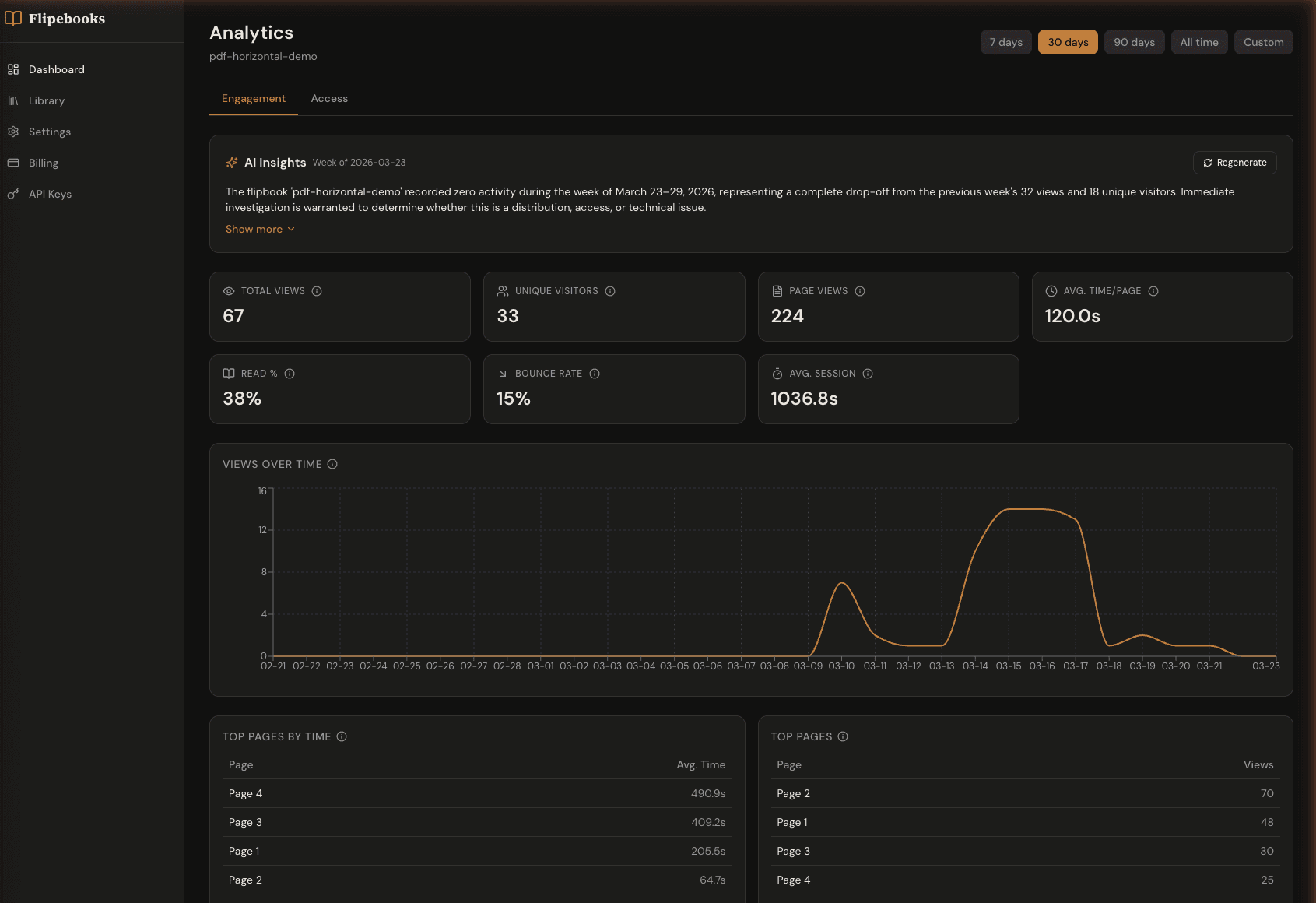Open the Library section in sidebar
1316x903 pixels.
click(x=47, y=100)
